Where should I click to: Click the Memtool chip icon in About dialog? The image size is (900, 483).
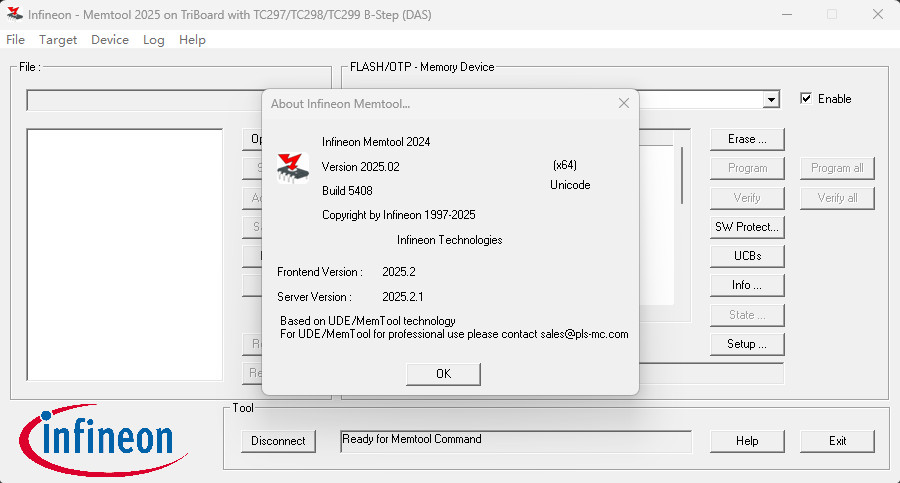[293, 167]
